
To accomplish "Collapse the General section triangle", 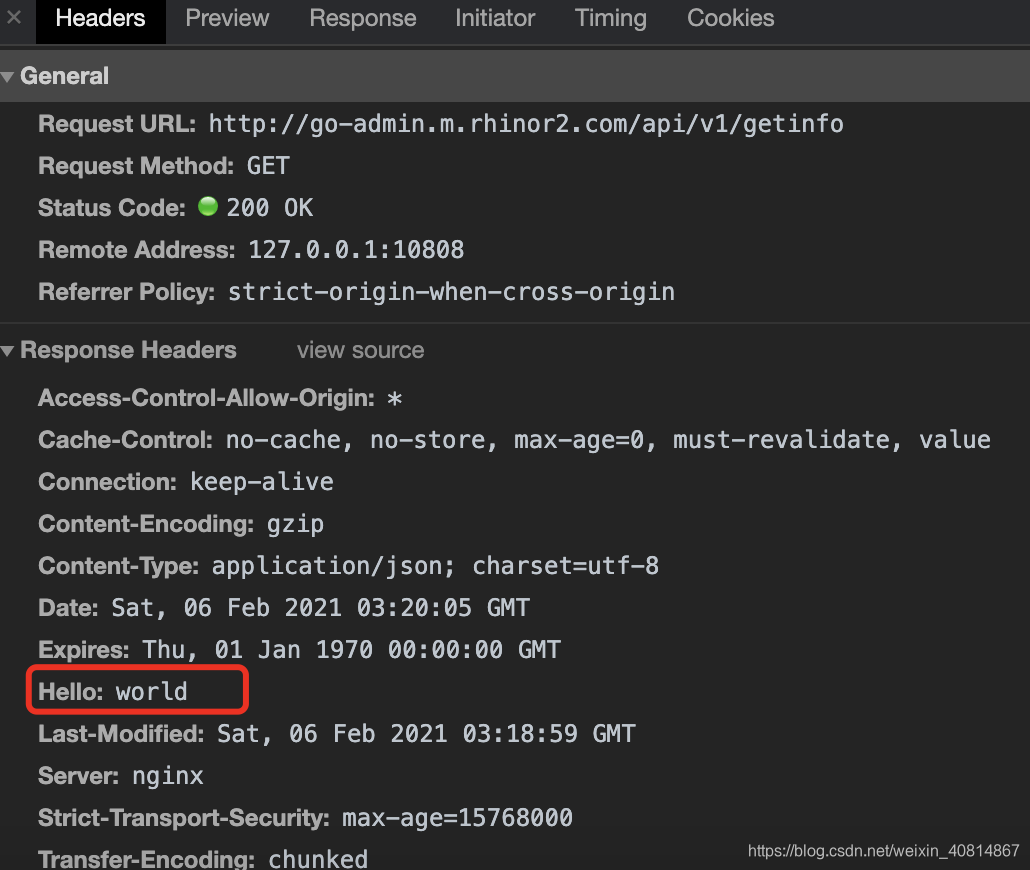I will [x=8, y=77].
